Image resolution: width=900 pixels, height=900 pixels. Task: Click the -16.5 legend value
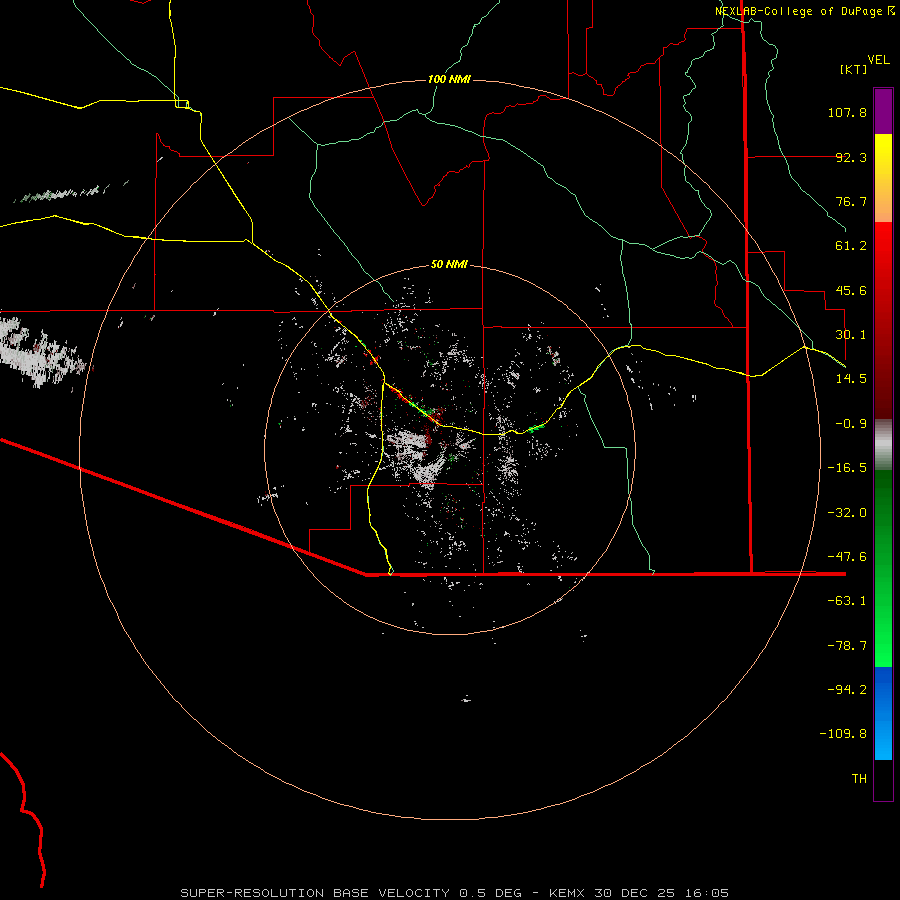pyautogui.click(x=847, y=468)
